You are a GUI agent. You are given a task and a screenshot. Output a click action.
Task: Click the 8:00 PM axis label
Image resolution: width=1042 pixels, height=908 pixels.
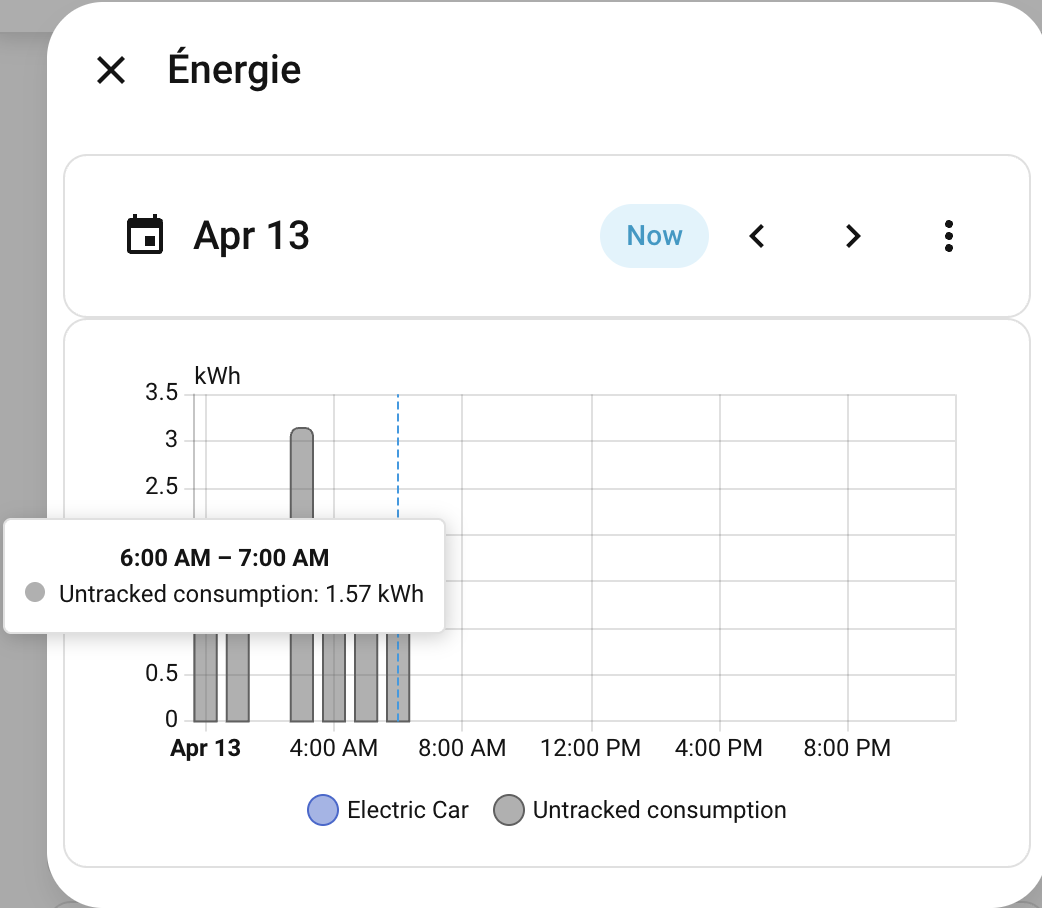[x=848, y=748]
